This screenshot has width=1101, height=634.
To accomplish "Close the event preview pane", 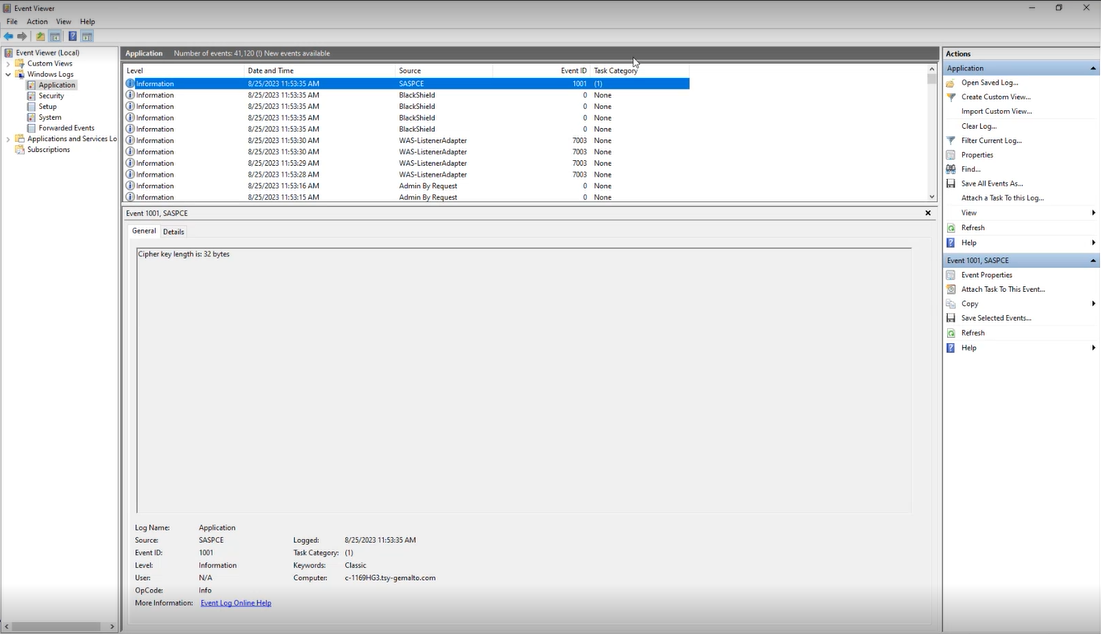I will tap(928, 213).
